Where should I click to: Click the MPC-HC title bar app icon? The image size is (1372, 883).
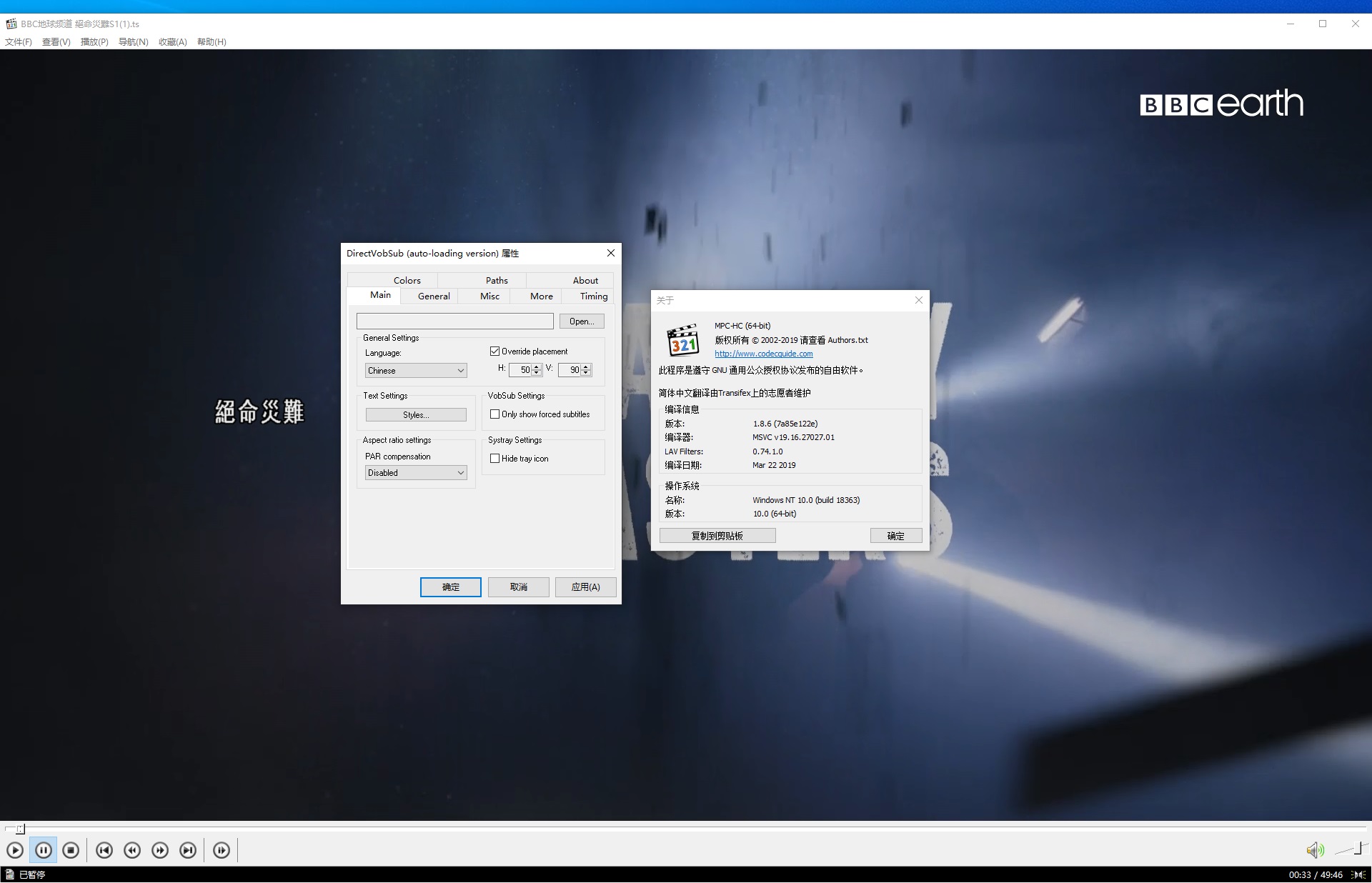click(11, 24)
